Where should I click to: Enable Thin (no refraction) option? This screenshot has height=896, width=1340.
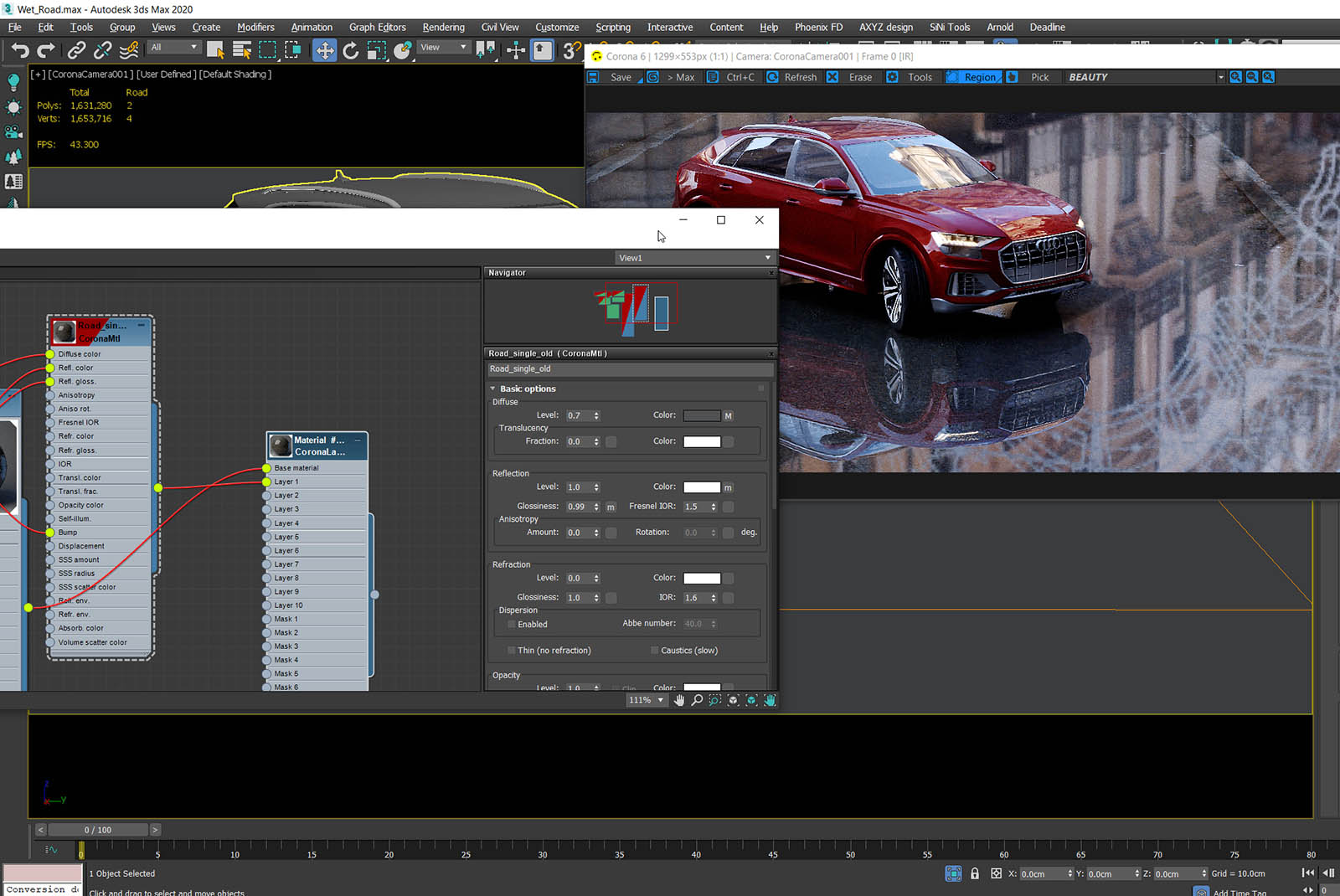pyautogui.click(x=511, y=650)
